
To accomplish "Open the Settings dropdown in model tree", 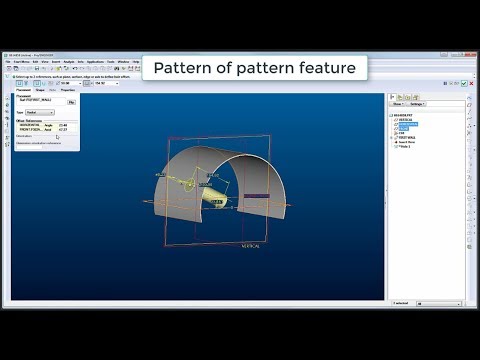I will 416,104.
